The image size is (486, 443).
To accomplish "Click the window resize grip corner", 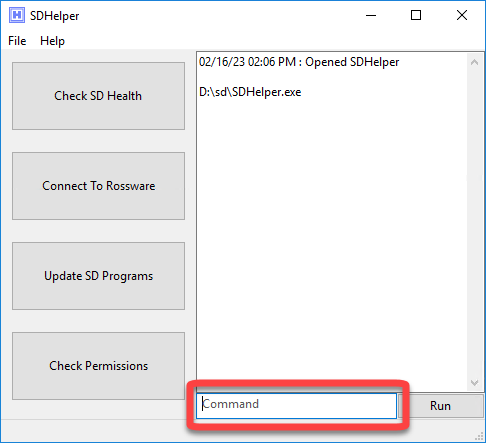I will pos(479,436).
